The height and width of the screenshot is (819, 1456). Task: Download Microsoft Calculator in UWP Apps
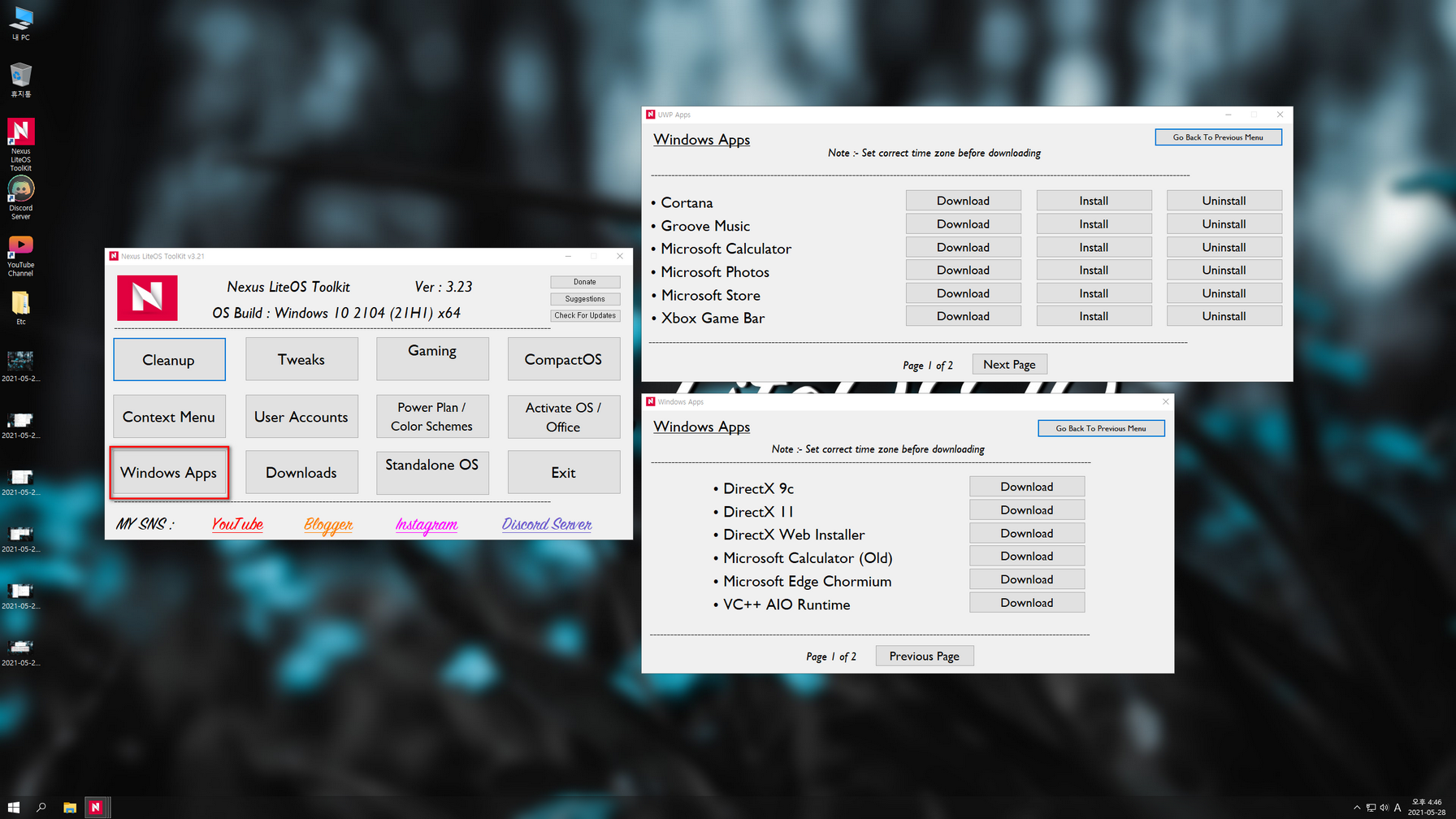963,247
